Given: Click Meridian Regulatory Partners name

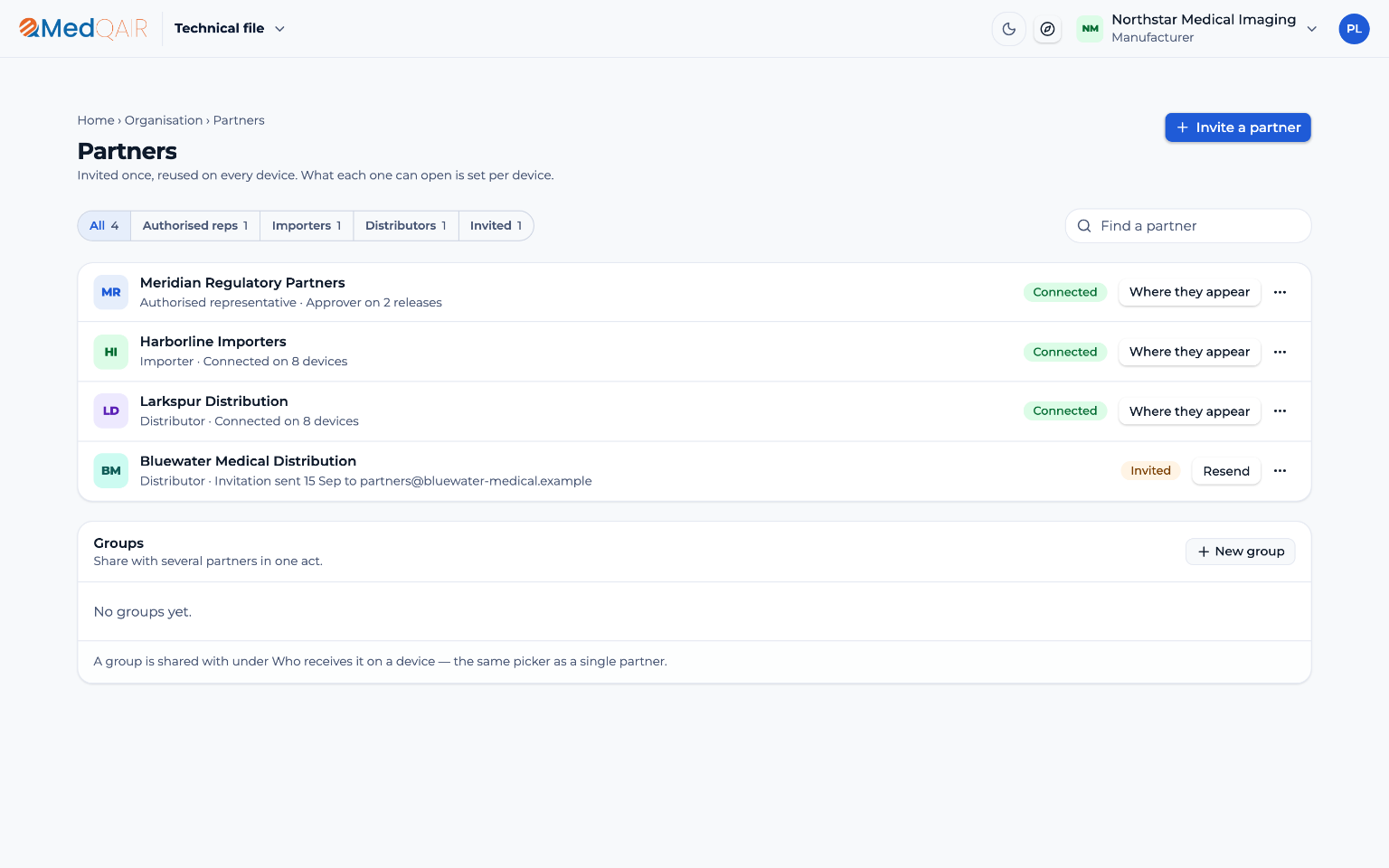Looking at the screenshot, I should [242, 283].
